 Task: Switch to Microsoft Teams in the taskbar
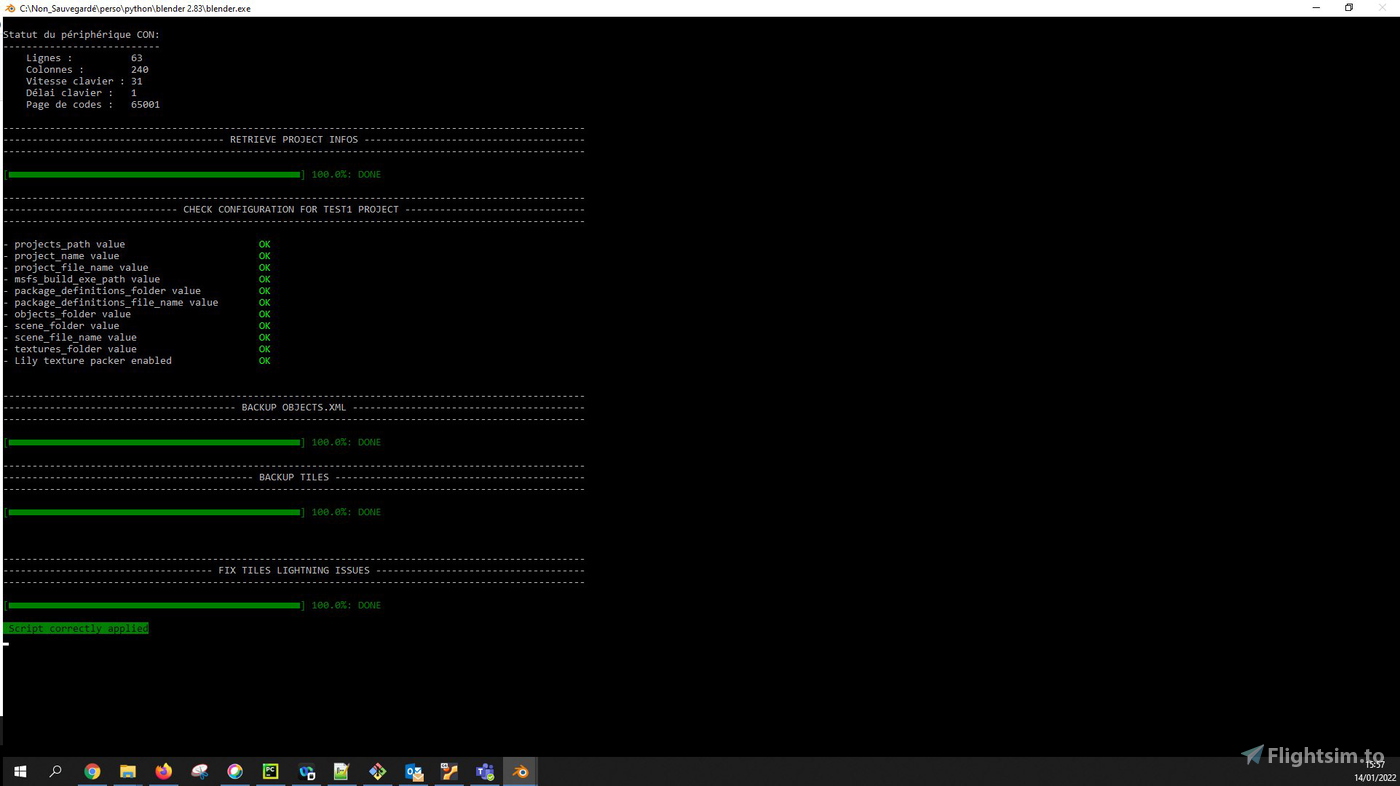coord(485,771)
